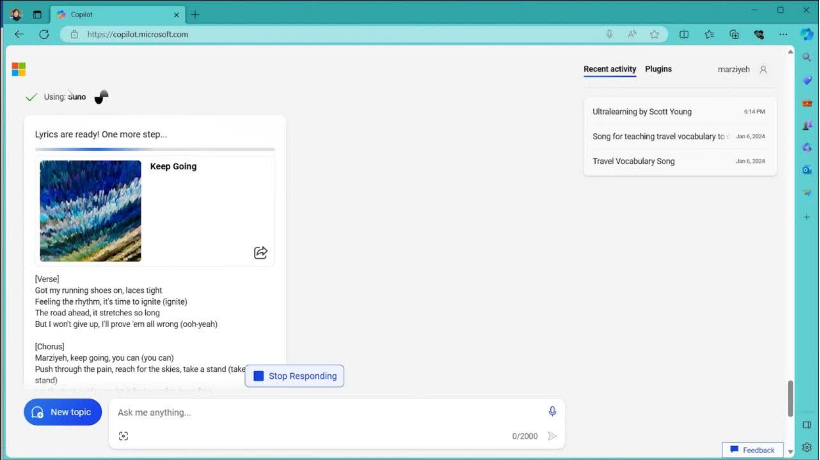Open sidebar search icon
Image resolution: width=820 pixels, height=460 pixels.
(807, 58)
